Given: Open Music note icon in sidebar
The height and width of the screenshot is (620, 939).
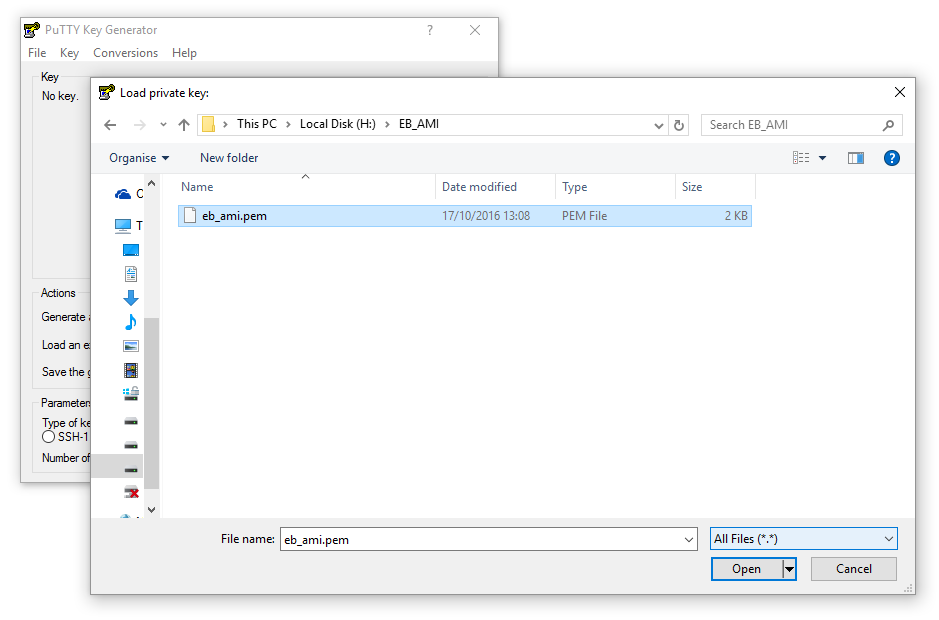Looking at the screenshot, I should 131,322.
